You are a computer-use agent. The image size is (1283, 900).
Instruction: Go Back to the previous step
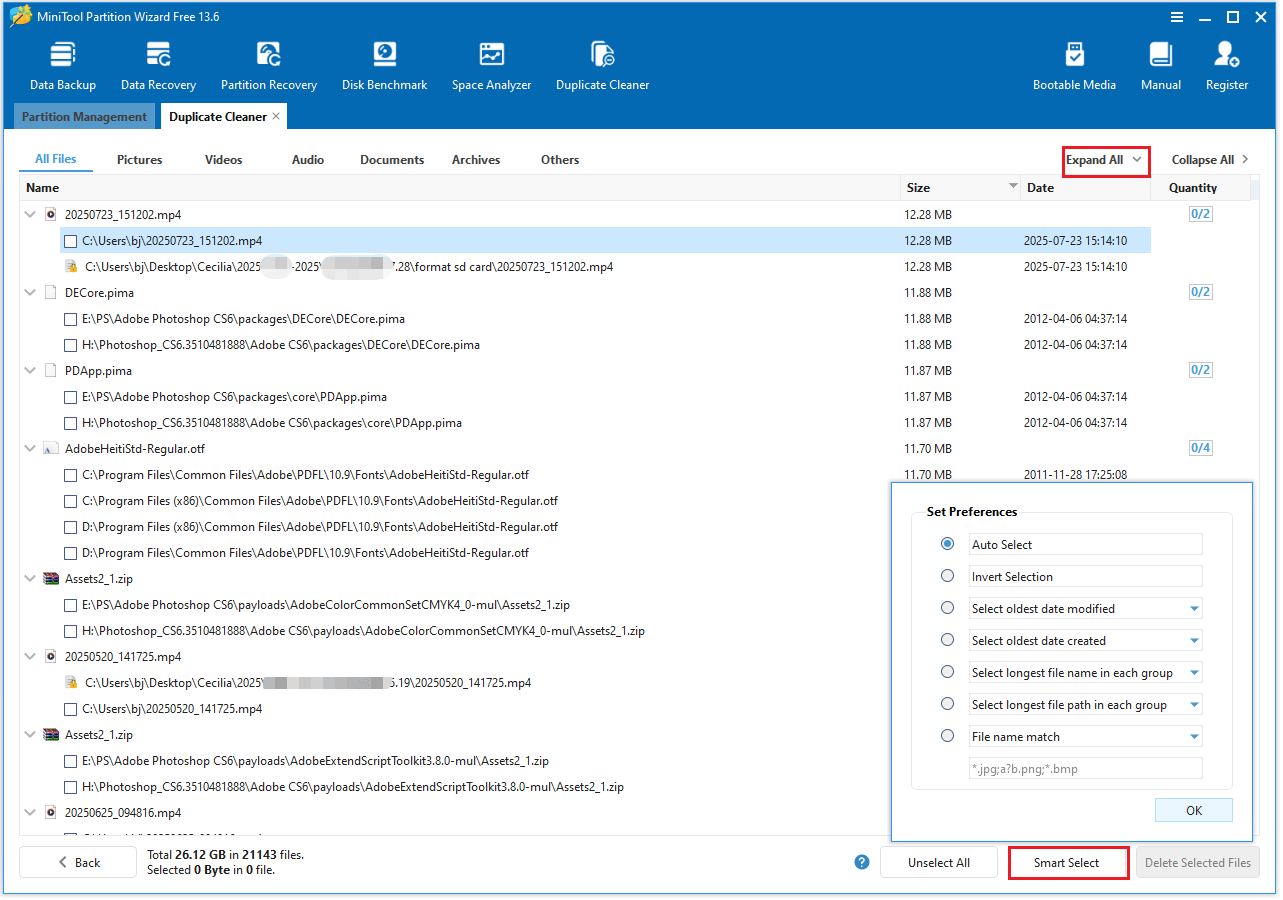[78, 863]
